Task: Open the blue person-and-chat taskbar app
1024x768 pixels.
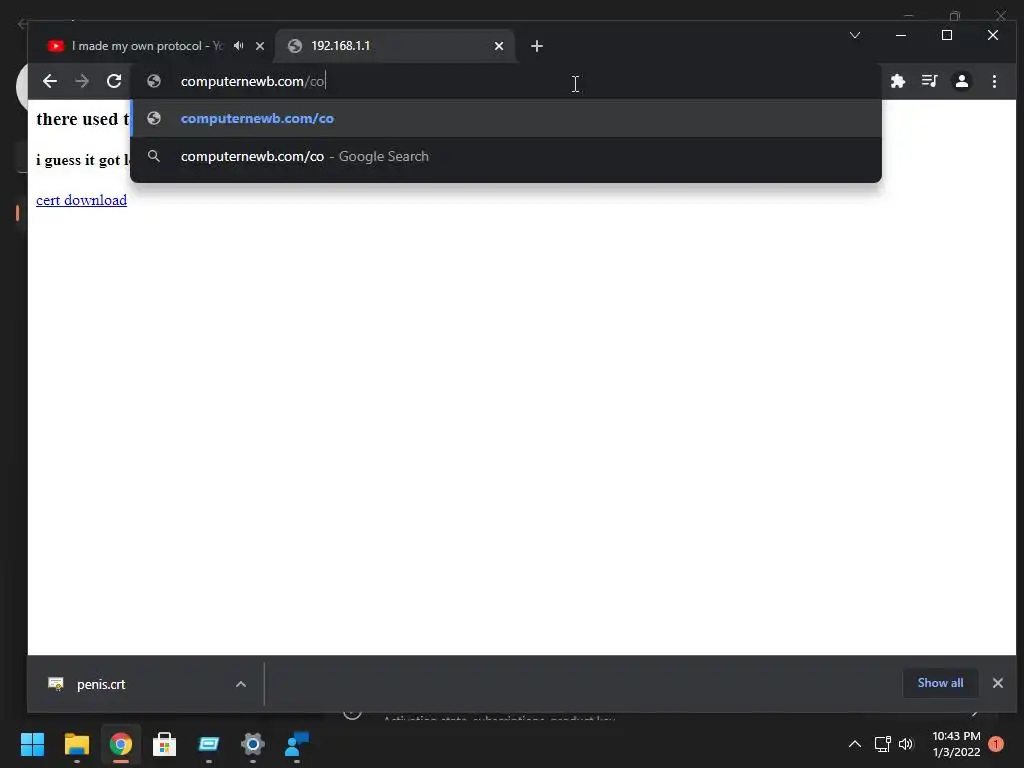Action: [x=297, y=744]
